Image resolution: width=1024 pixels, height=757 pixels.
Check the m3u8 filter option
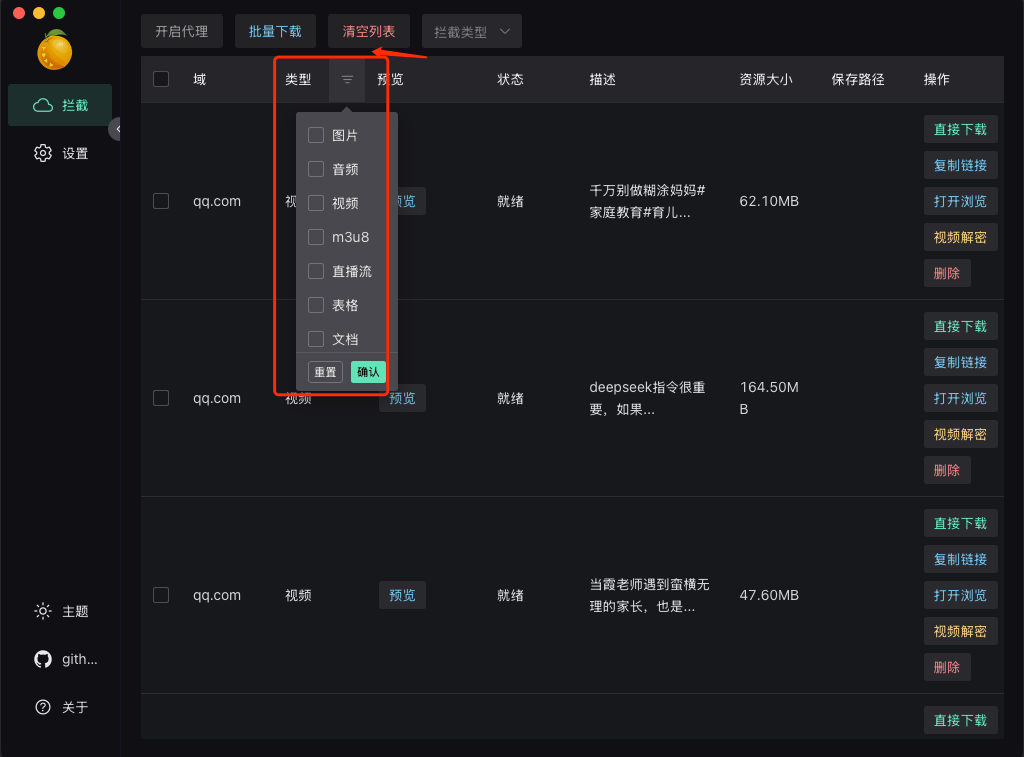tap(316, 236)
